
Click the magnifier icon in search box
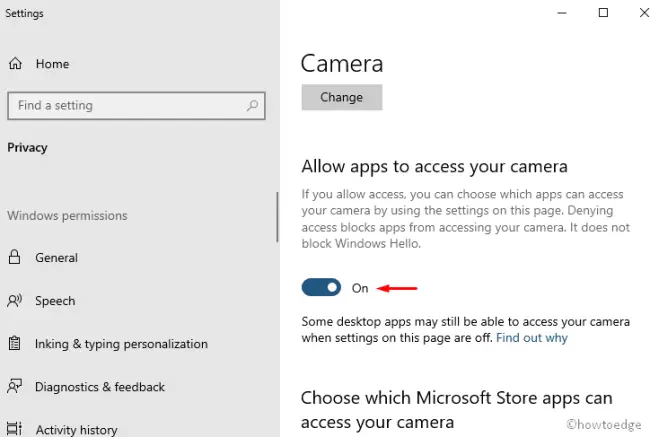pos(254,105)
